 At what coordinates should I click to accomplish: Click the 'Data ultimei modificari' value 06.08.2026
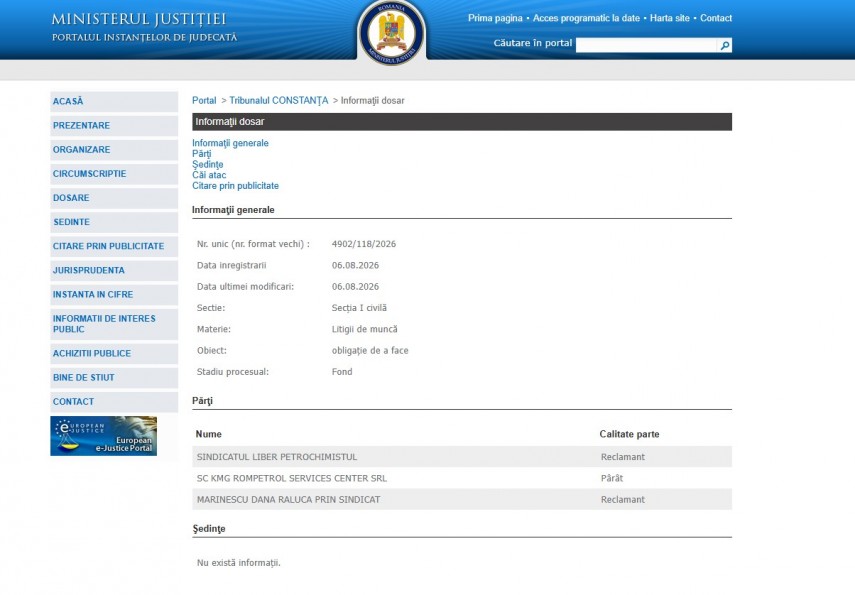pyautogui.click(x=355, y=286)
